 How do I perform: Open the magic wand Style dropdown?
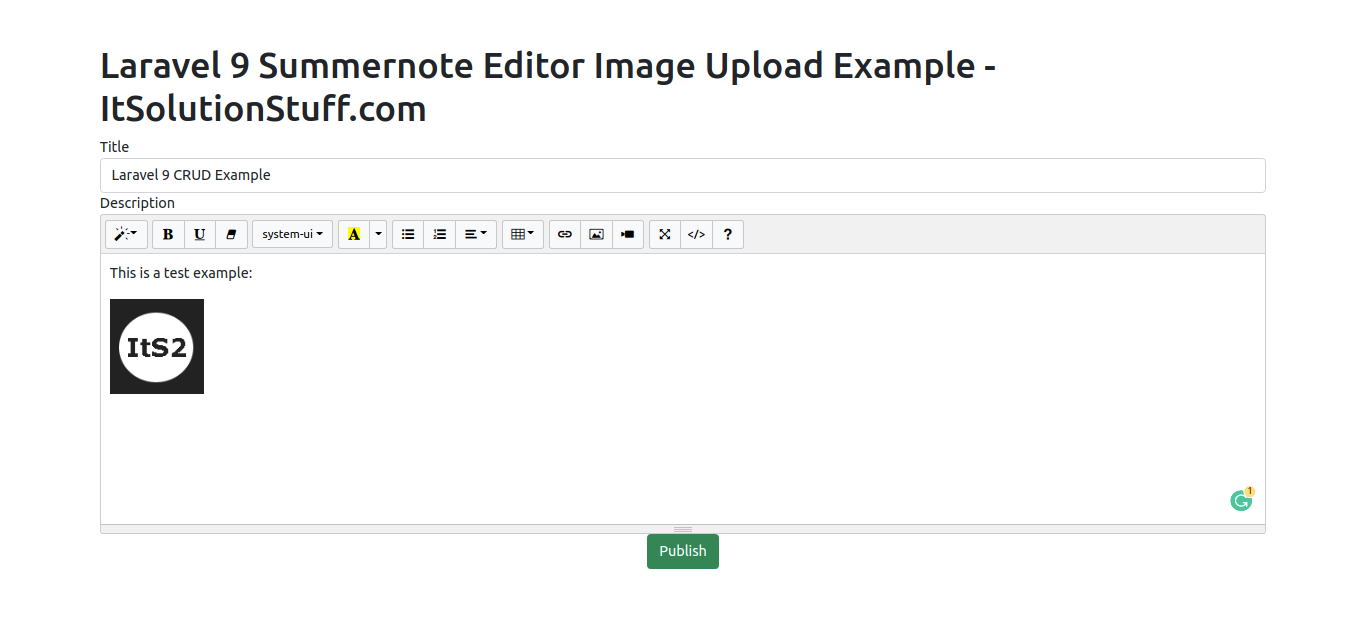point(126,234)
